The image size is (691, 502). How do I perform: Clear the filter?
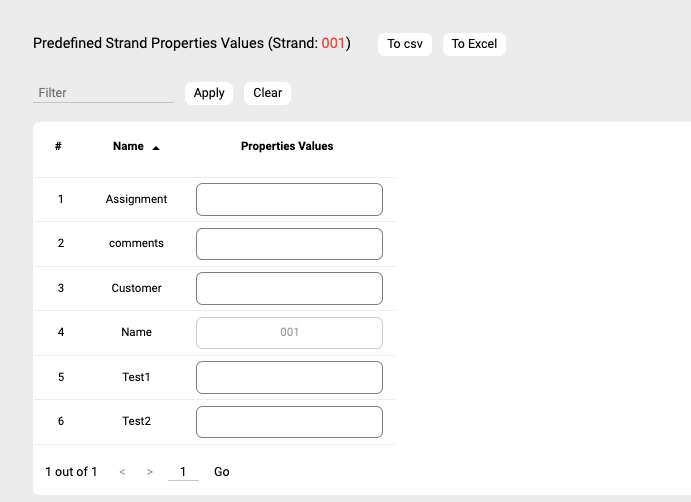267,93
